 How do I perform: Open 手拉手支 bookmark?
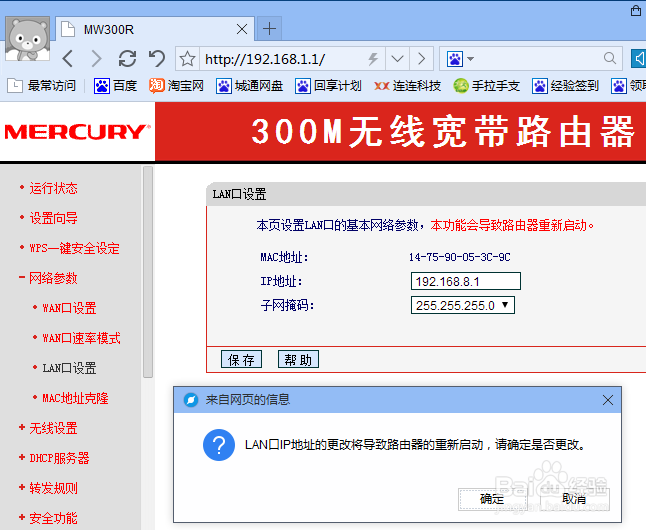point(487,86)
